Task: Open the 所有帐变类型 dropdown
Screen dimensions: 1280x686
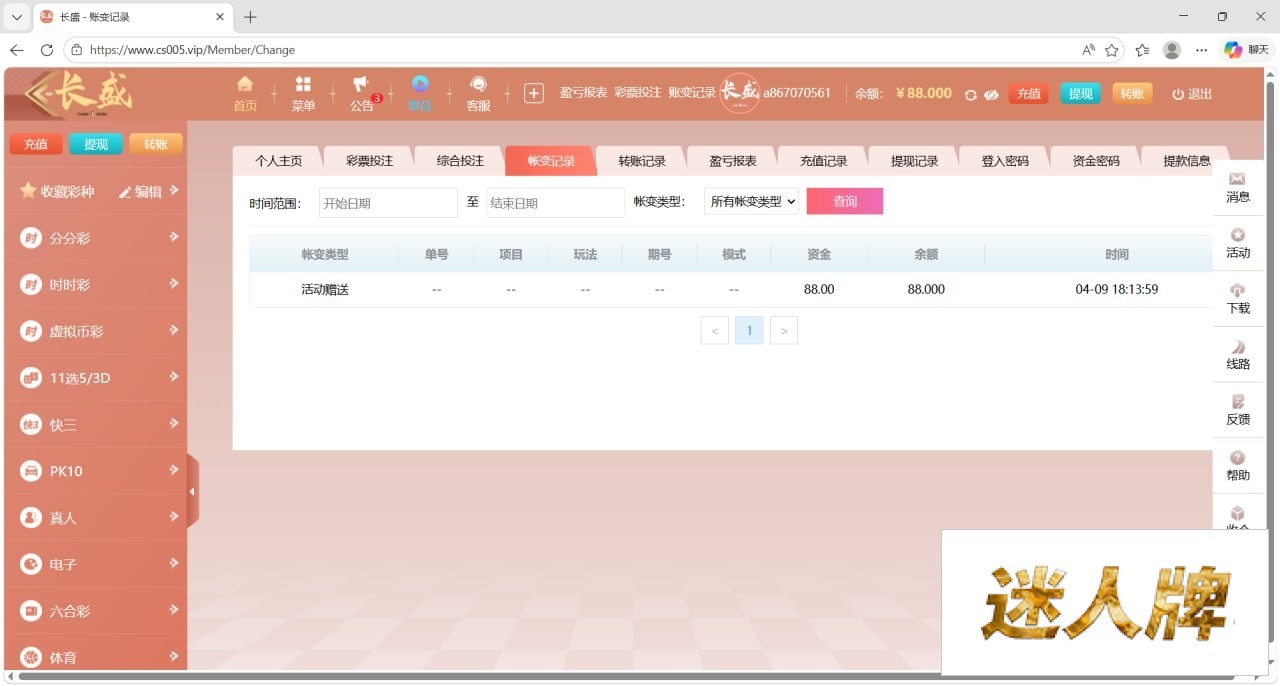Action: pos(752,202)
